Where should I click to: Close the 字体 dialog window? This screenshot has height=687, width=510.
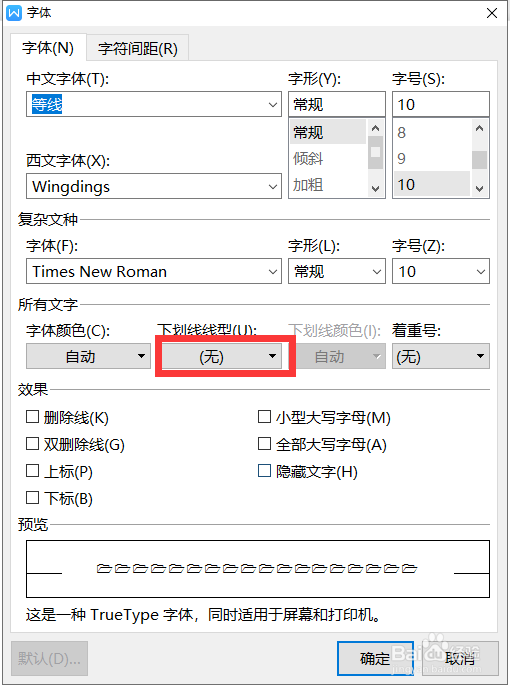pyautogui.click(x=492, y=13)
